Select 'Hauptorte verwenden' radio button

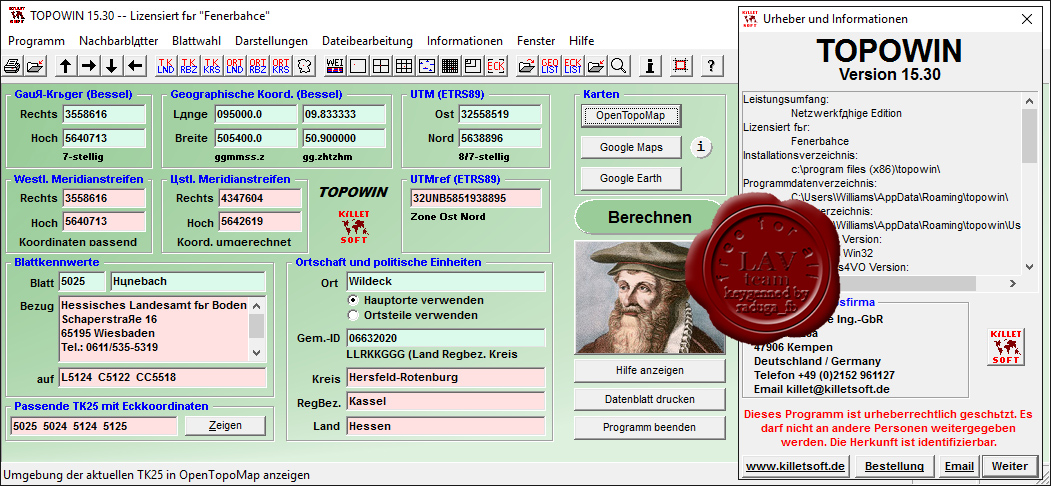click(x=353, y=300)
